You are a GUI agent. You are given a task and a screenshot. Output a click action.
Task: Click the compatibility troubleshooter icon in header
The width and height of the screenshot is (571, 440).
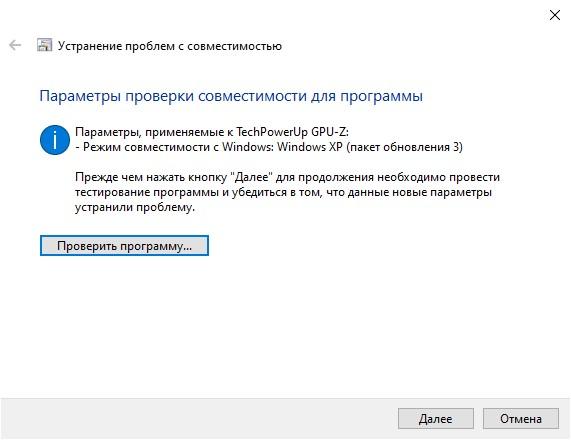[x=44, y=45]
